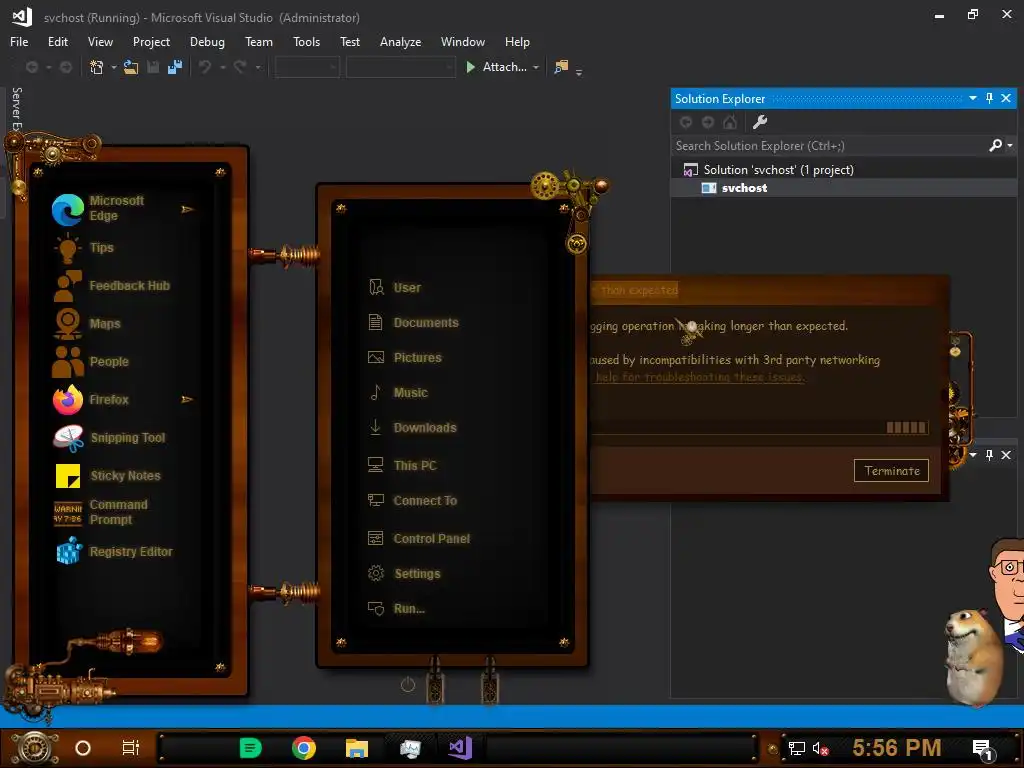Expand Firefox jump list arrow
Screen dimensions: 1024x768
pyautogui.click(x=187, y=399)
